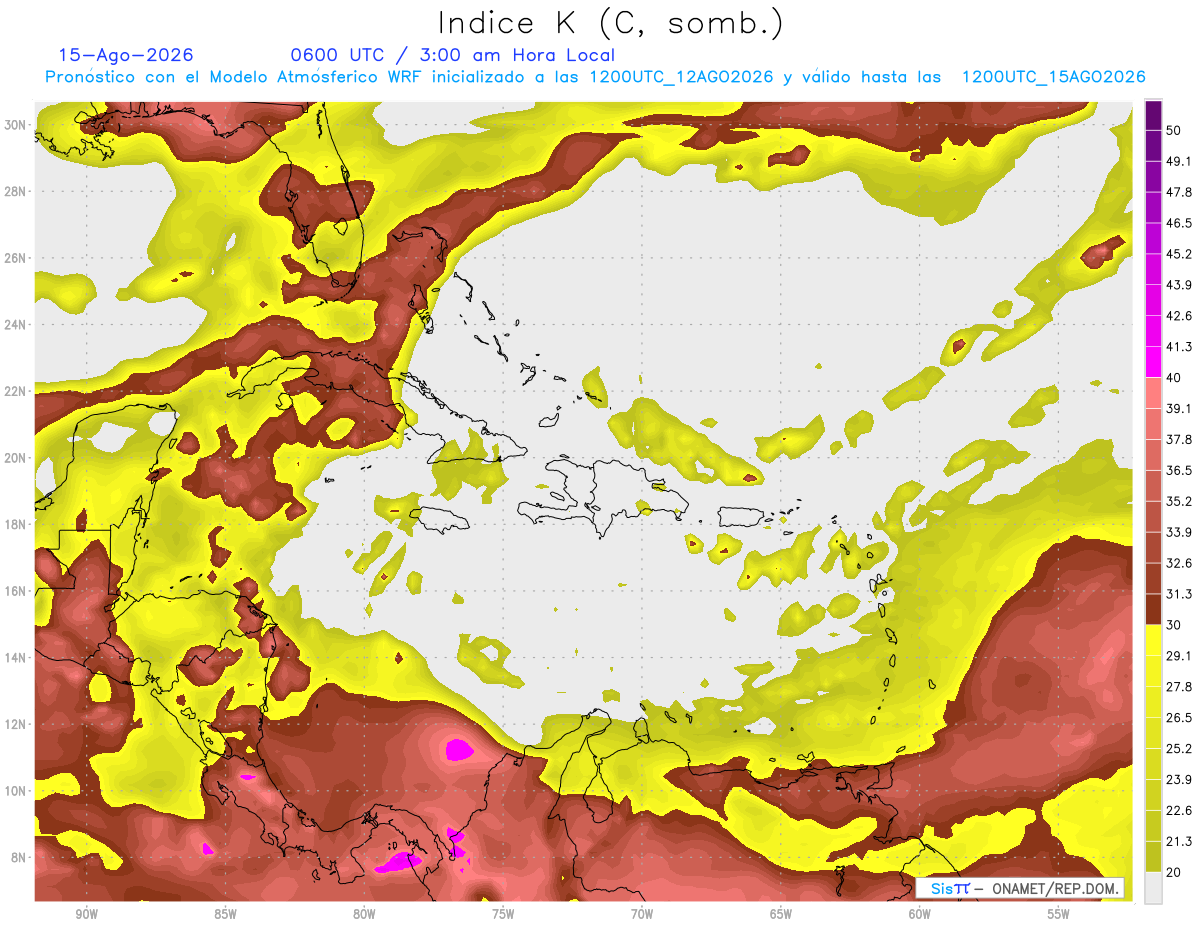Click the 24N latitude label
Viewport: 1200px width, 927px height.
pos(16,325)
